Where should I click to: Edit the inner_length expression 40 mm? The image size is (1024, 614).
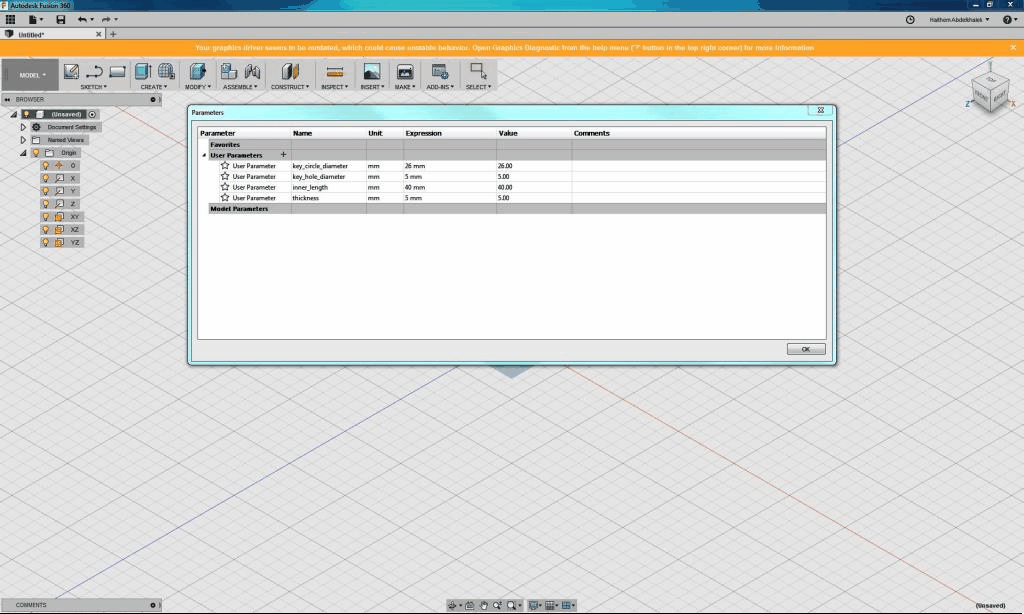(x=449, y=187)
